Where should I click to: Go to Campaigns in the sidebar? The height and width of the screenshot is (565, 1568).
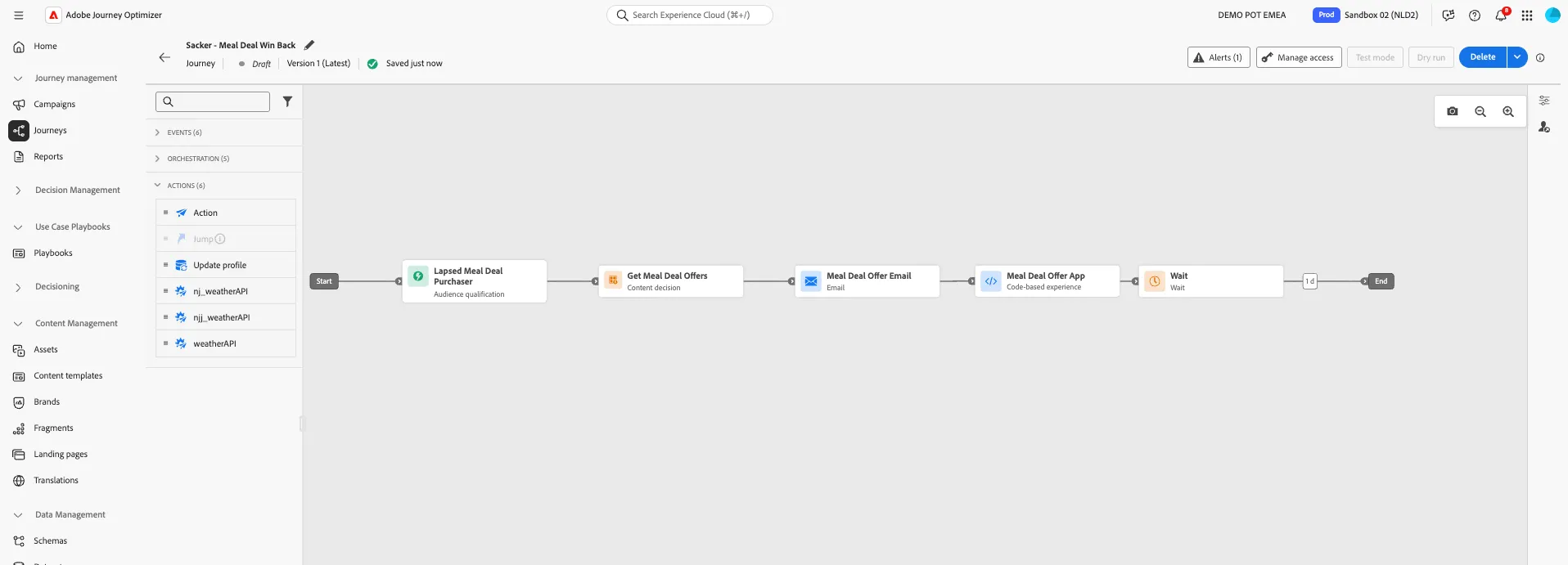54,105
